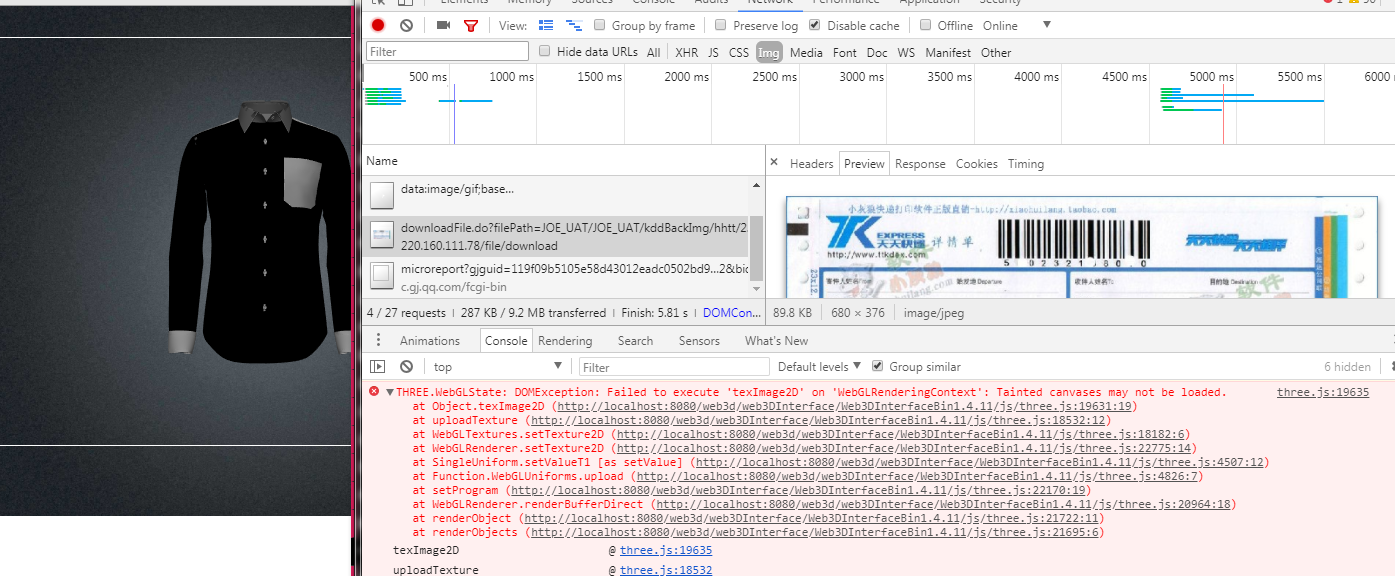Viewport: 1395px width, 576px height.
Task: Click the red record network log button
Action: click(x=378, y=25)
